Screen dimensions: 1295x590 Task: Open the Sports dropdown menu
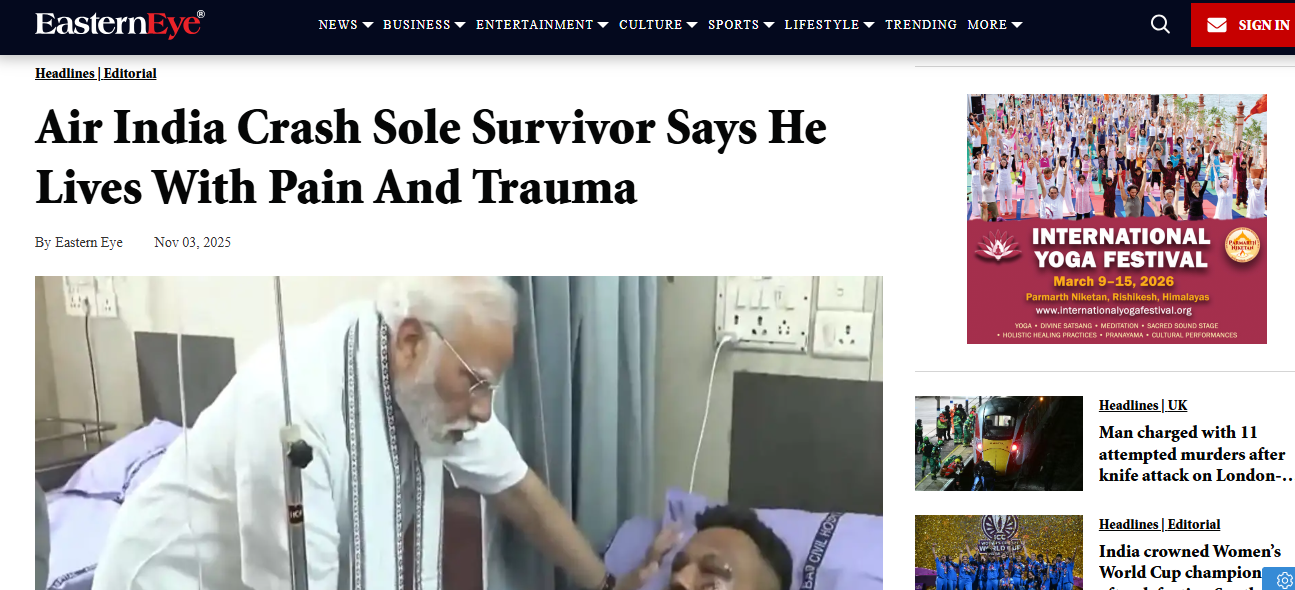pyautogui.click(x=741, y=25)
